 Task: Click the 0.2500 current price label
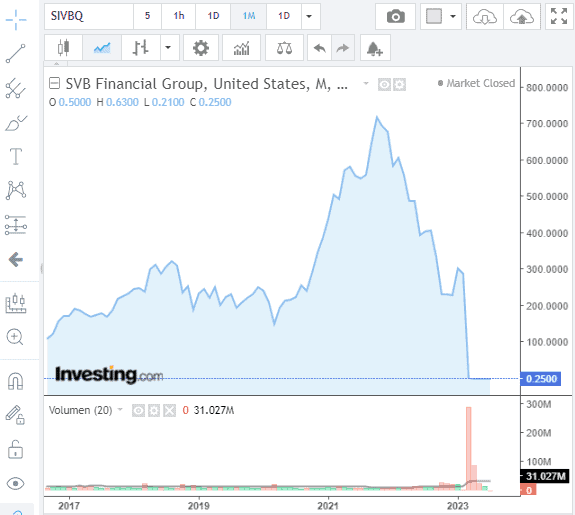(x=541, y=379)
